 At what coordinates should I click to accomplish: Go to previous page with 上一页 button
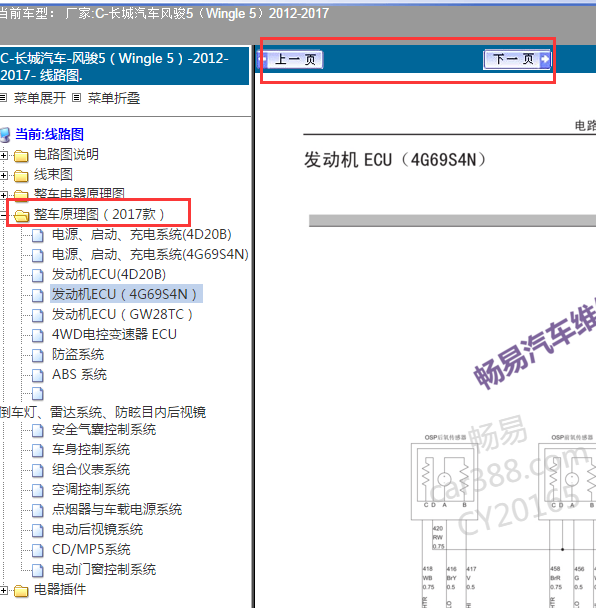(290, 60)
